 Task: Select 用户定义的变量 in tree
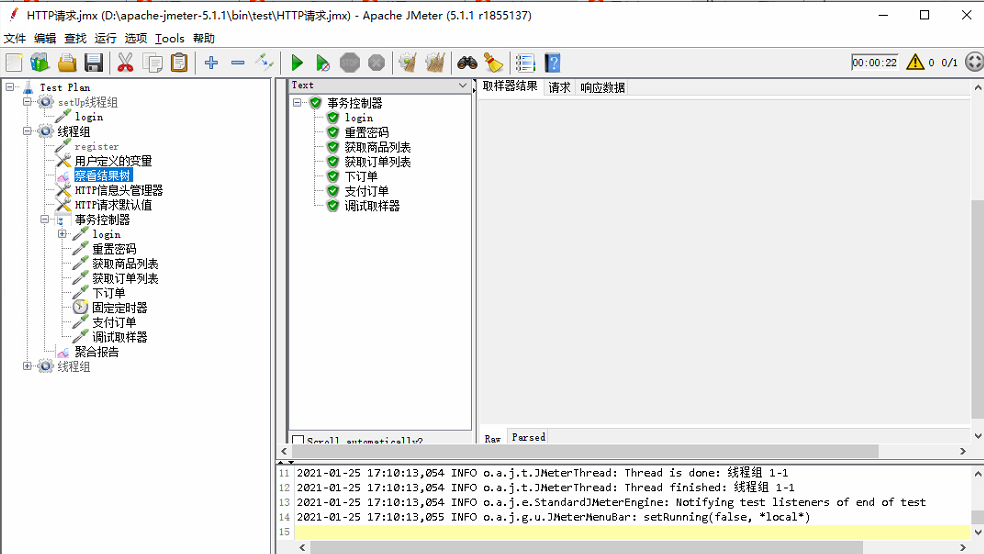[x=113, y=161]
